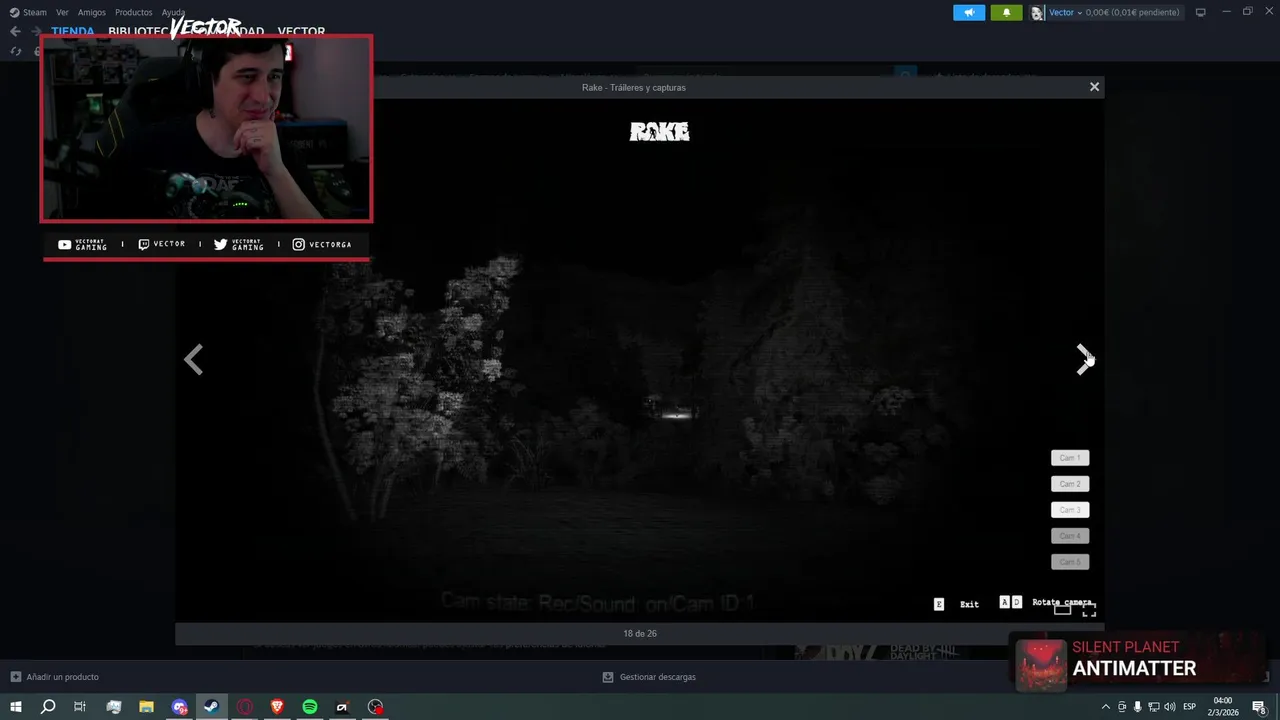Click the wallet balance 0,00€ text
This screenshot has height=720, width=1280.
click(x=1132, y=12)
